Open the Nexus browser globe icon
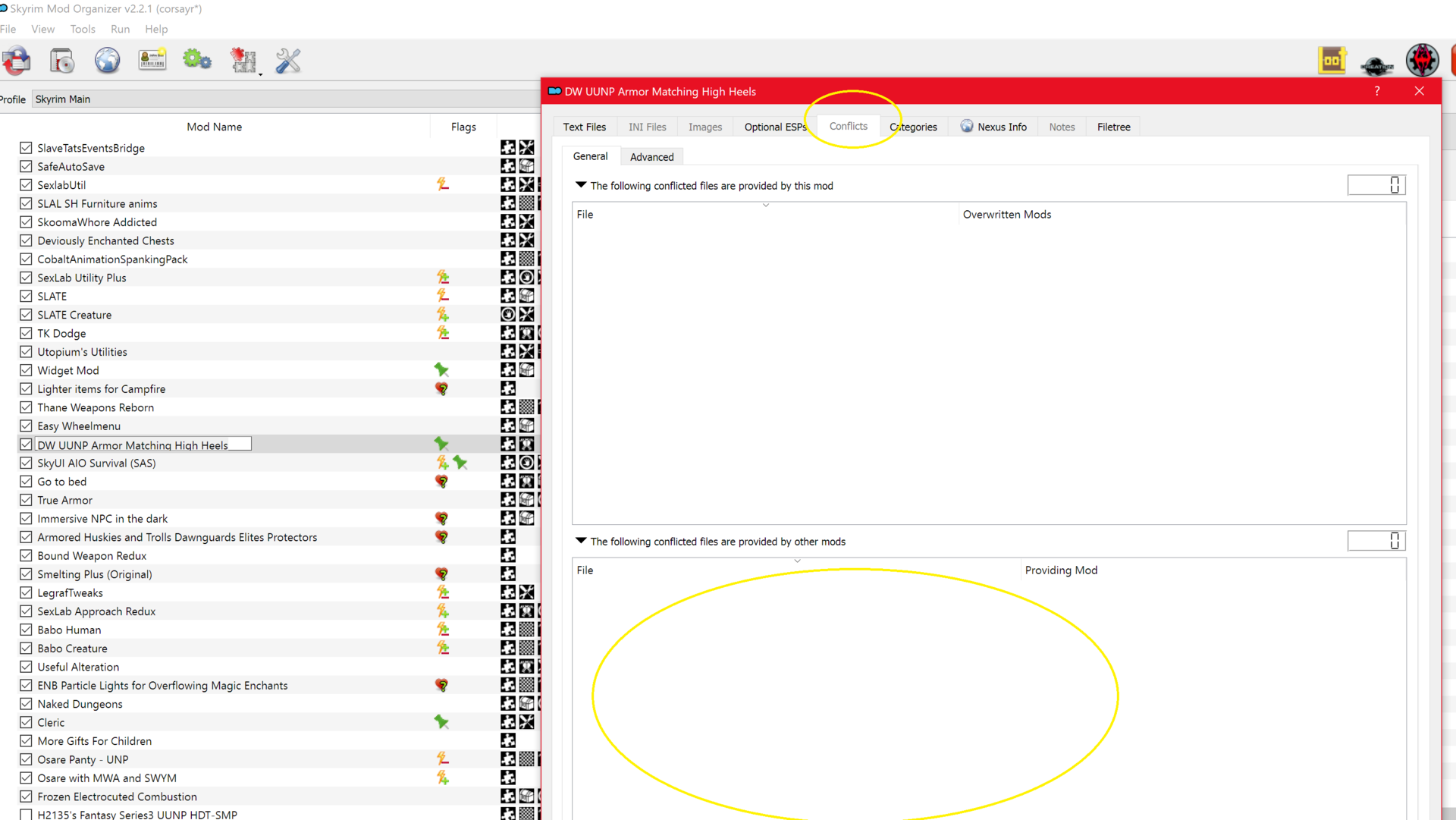Image resolution: width=1456 pixels, height=820 pixels. coord(107,61)
